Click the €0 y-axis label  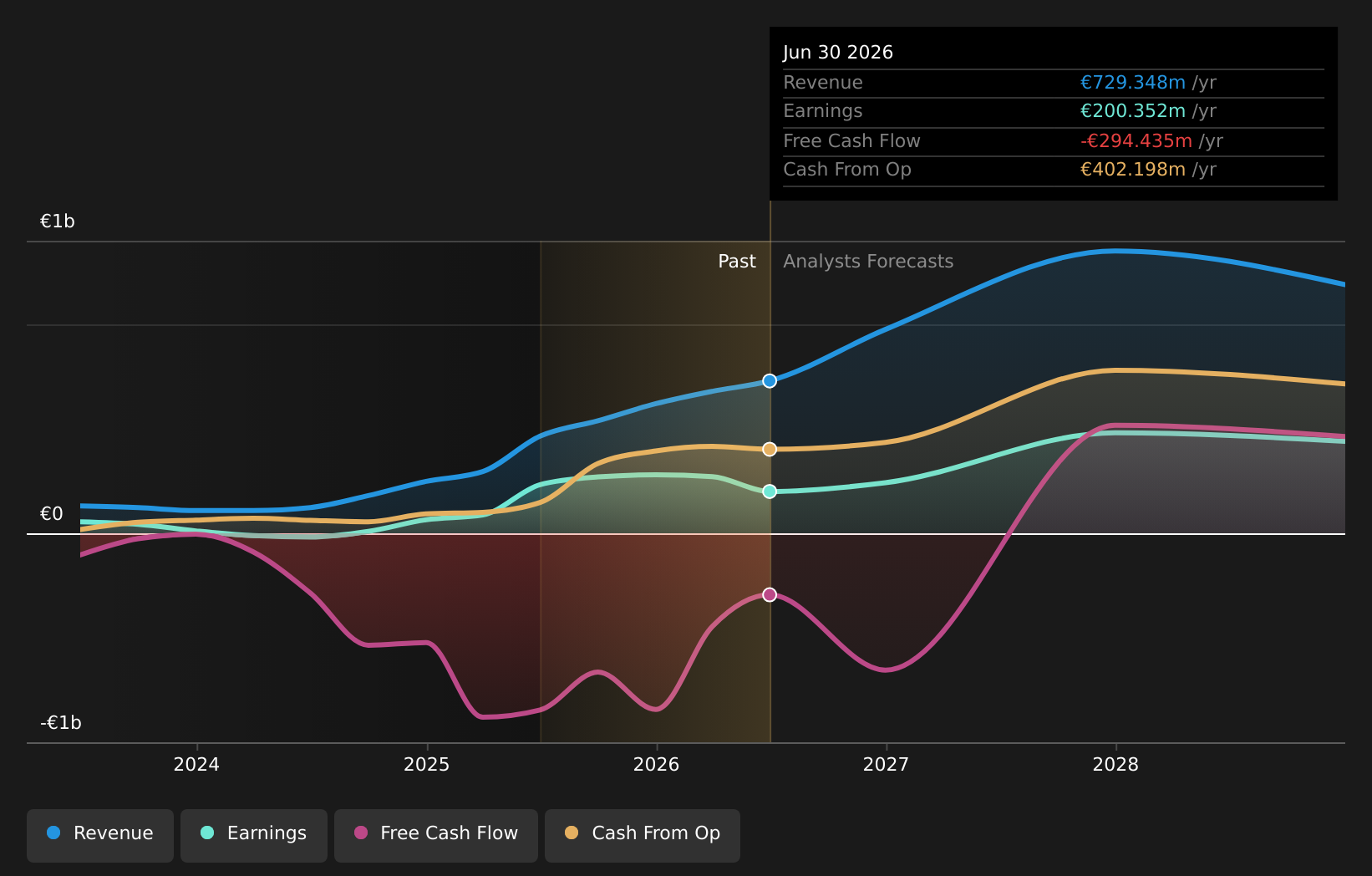(x=52, y=514)
